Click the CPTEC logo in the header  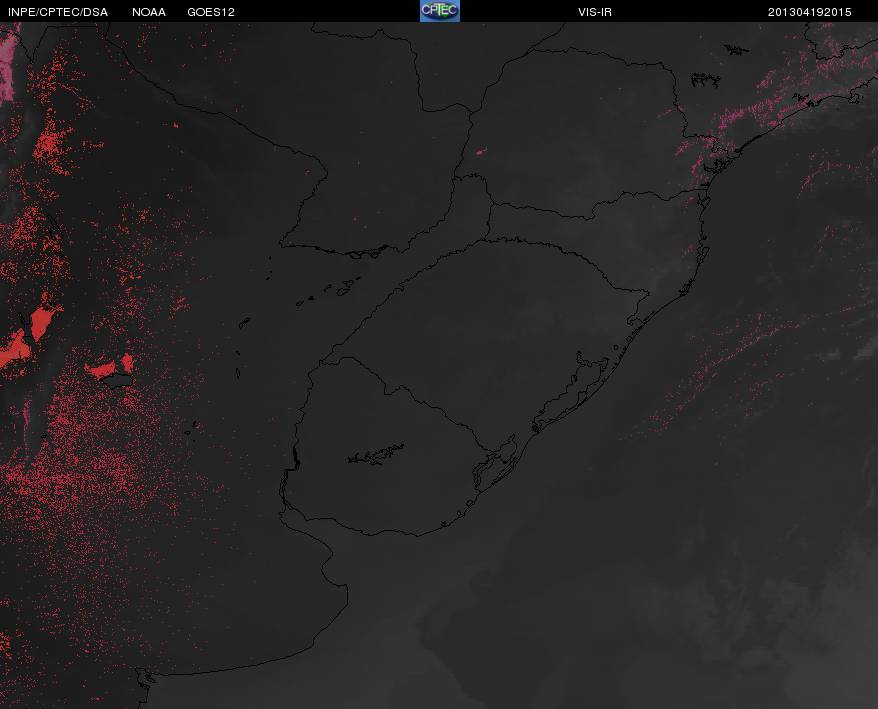[x=440, y=11]
